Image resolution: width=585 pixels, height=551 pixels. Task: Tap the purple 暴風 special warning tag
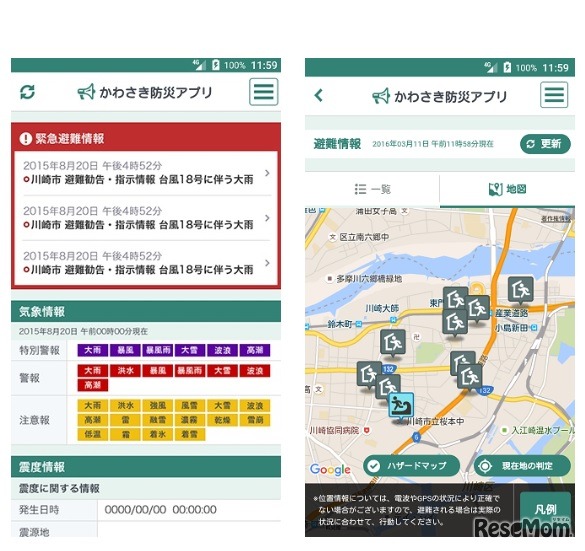click(x=125, y=350)
